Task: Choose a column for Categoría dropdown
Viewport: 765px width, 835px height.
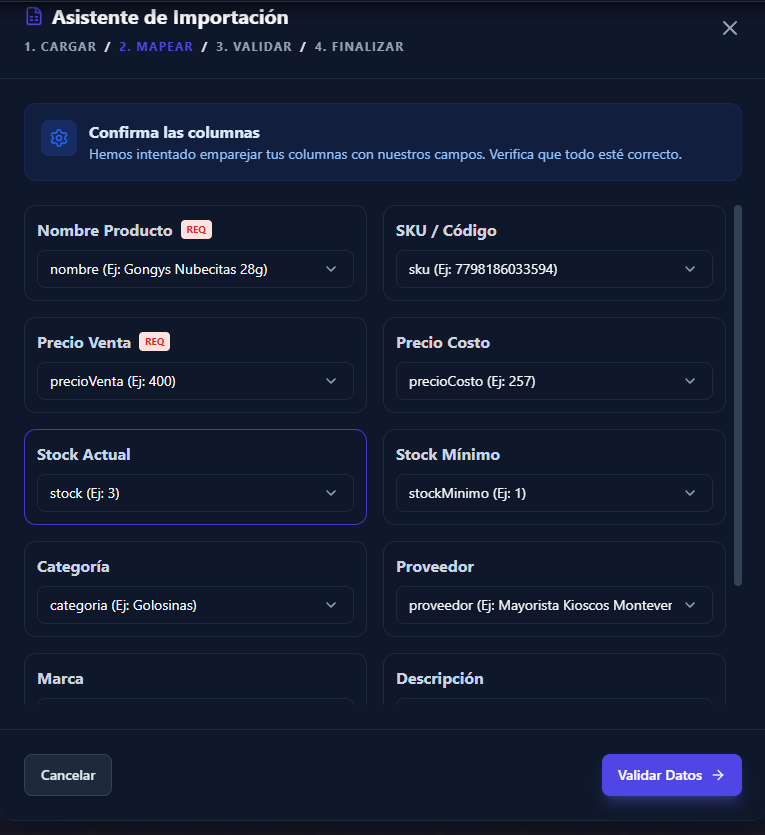Action: coord(195,605)
